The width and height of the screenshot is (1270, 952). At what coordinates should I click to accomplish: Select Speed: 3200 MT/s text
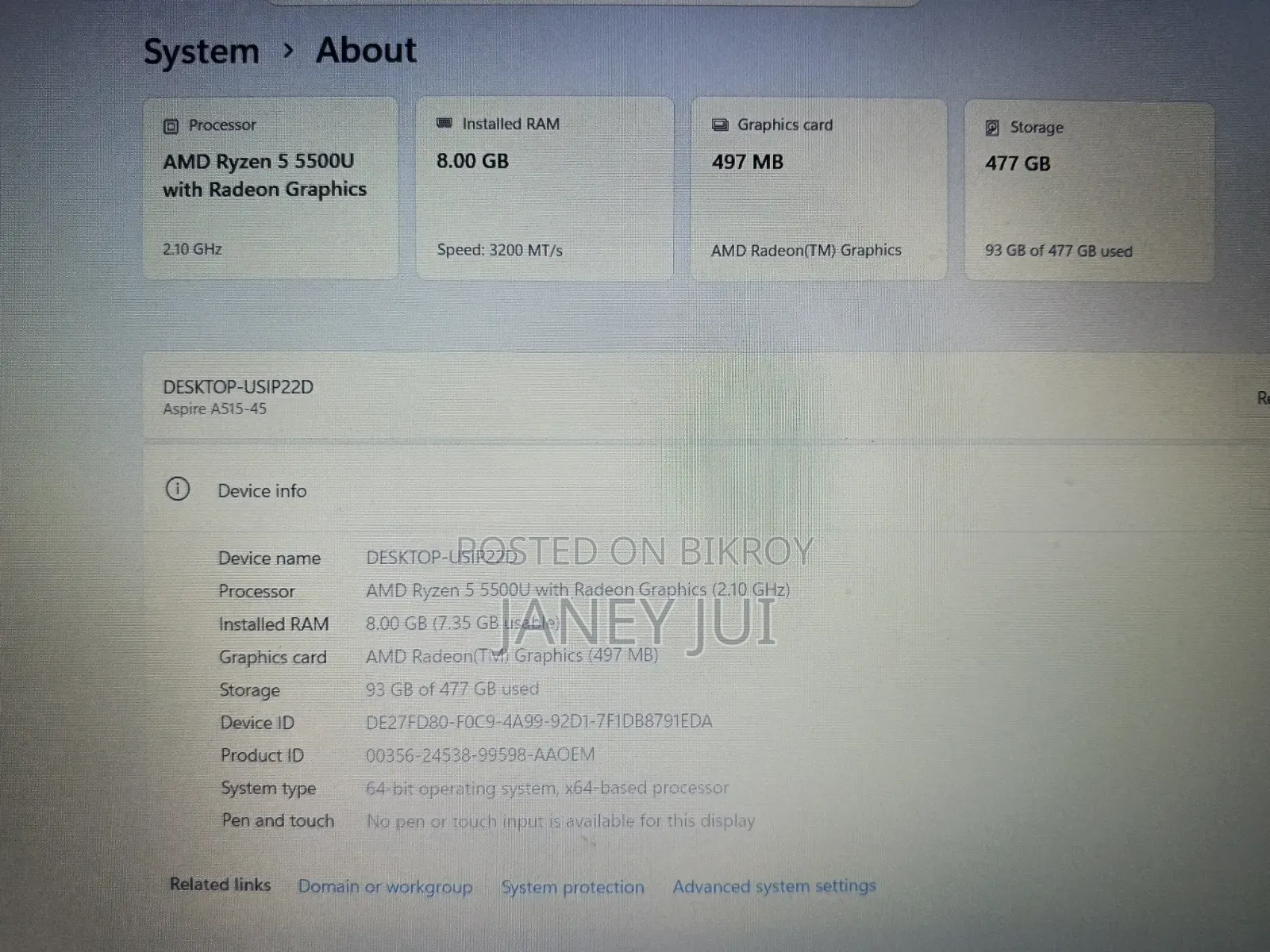point(500,250)
